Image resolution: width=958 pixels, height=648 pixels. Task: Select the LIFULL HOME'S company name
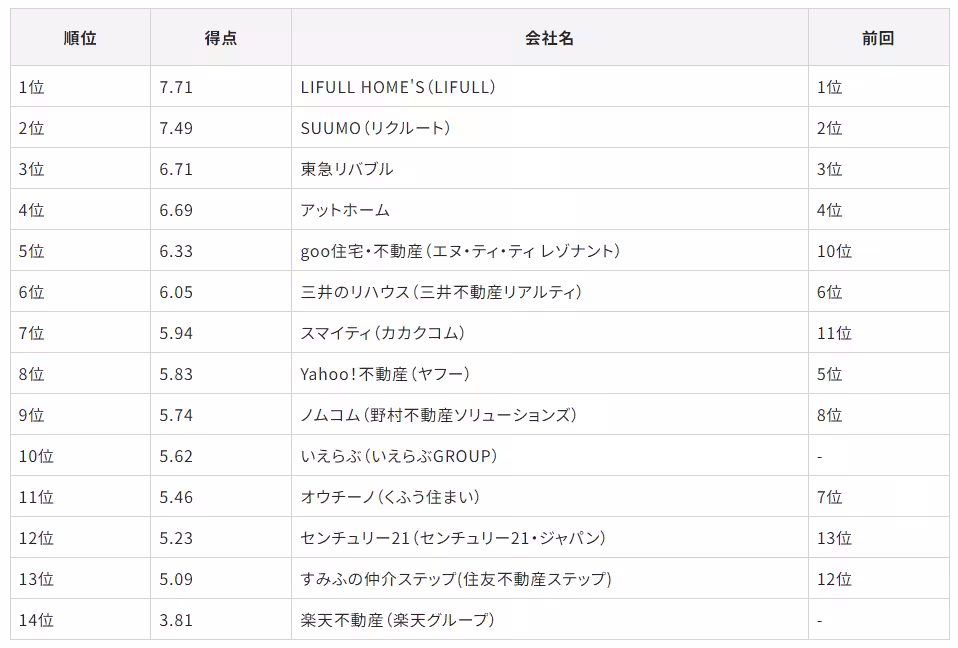tap(398, 87)
